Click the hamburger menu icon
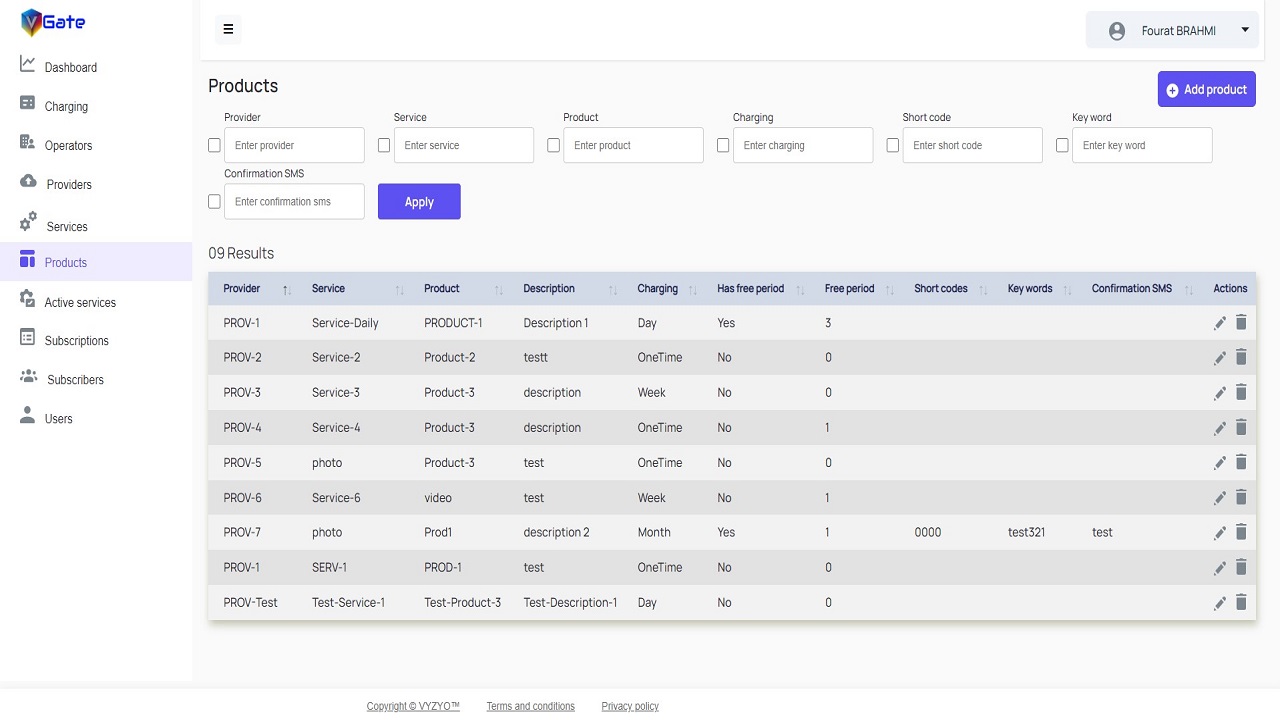Viewport: 1280px width, 720px height. point(228,29)
